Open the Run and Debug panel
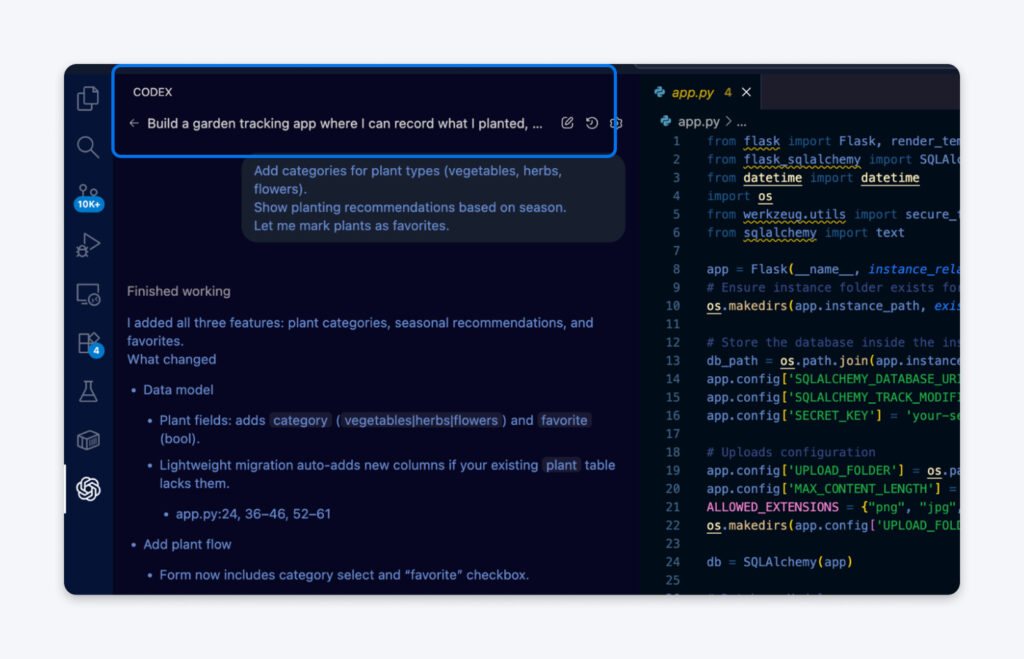Screen dimensions: 1024x659 click(88, 245)
